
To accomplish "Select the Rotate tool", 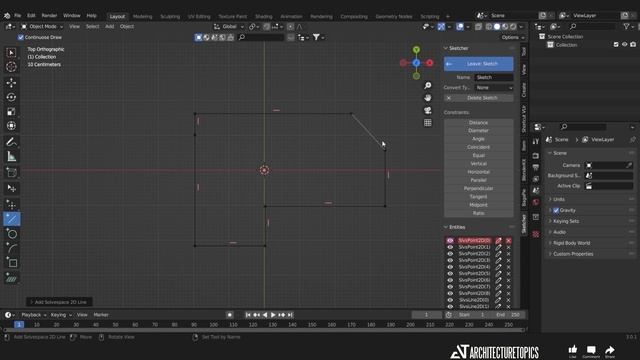I will click(x=11, y=97).
